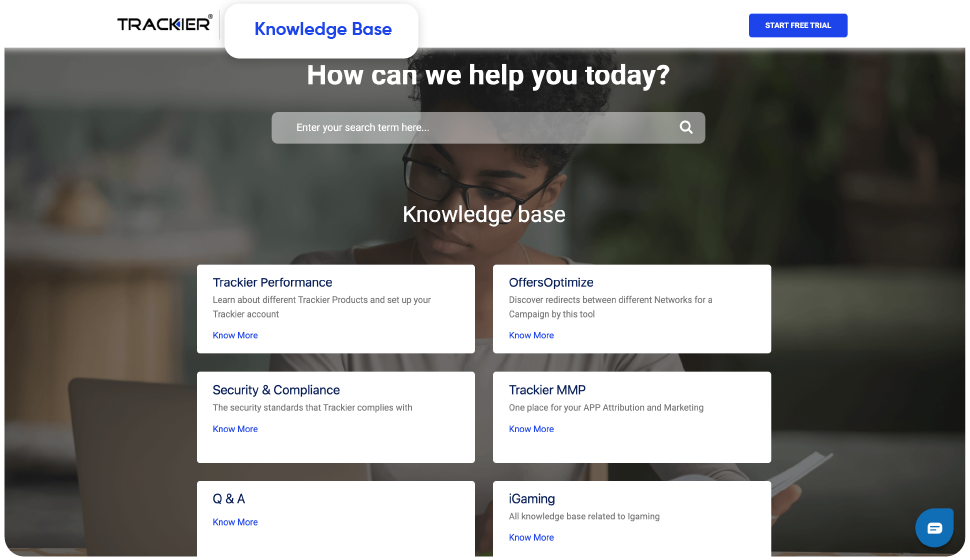This screenshot has height=560, width=970.
Task: Open the chat support widget
Action: (x=934, y=528)
